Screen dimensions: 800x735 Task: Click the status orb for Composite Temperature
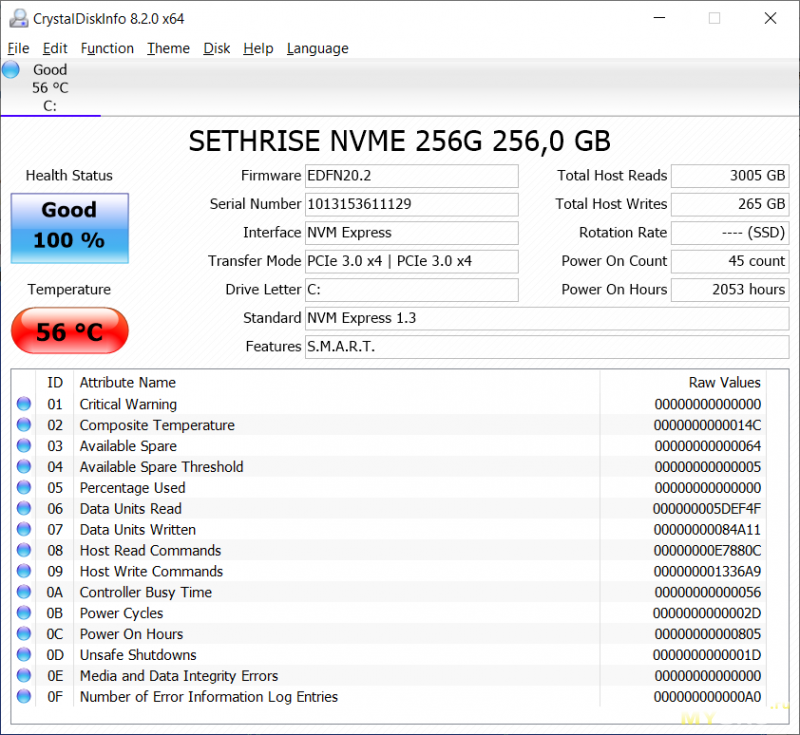pos(23,424)
